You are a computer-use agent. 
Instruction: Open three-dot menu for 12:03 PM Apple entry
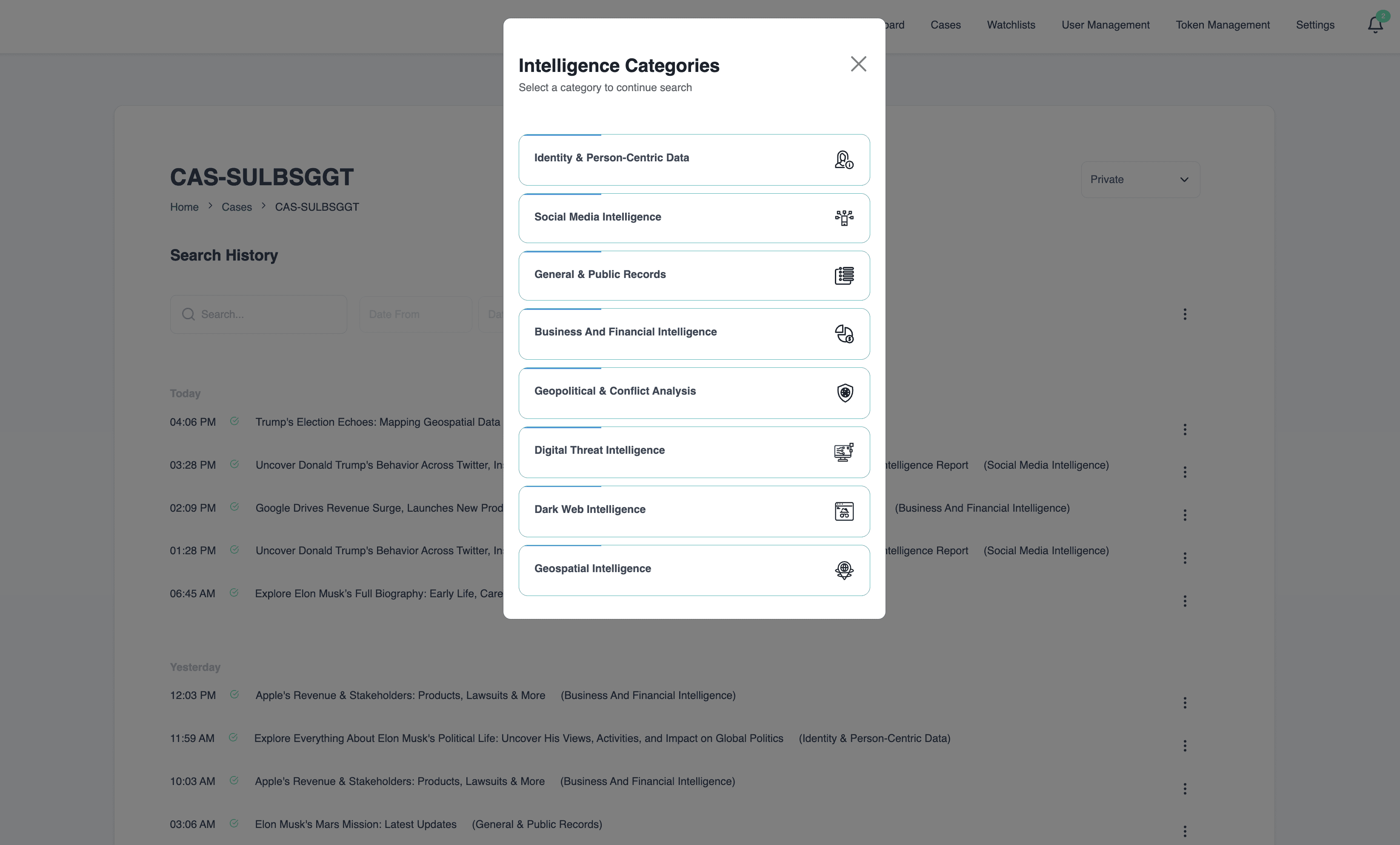coord(1185,703)
